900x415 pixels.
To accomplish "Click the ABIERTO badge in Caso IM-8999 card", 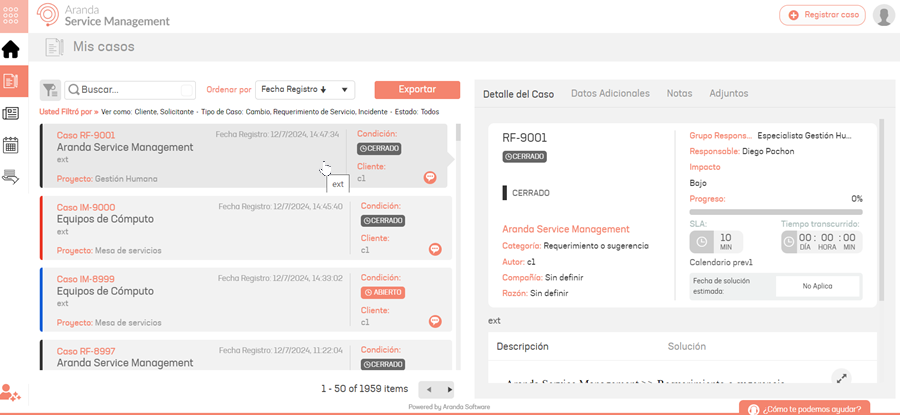I will pyautogui.click(x=383, y=293).
